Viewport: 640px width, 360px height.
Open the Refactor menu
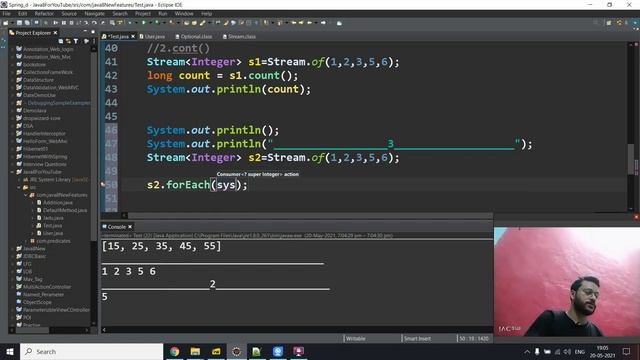click(44, 13)
